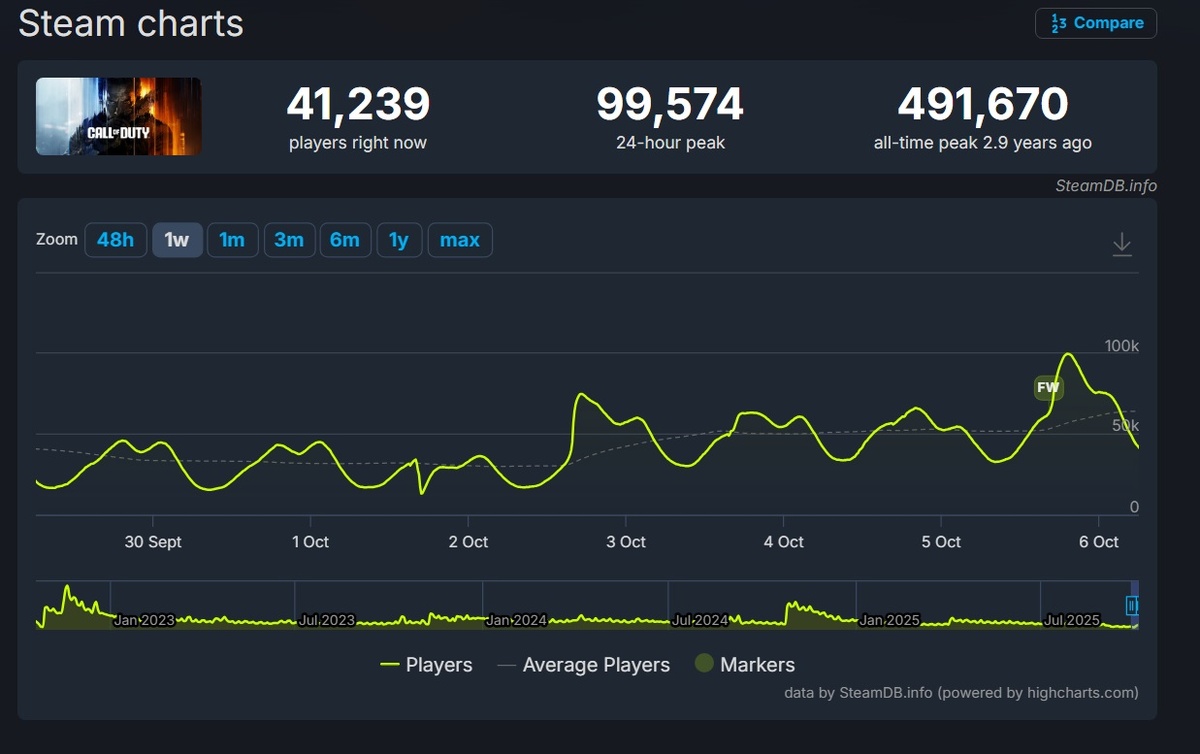Show max range on the chart

click(460, 240)
